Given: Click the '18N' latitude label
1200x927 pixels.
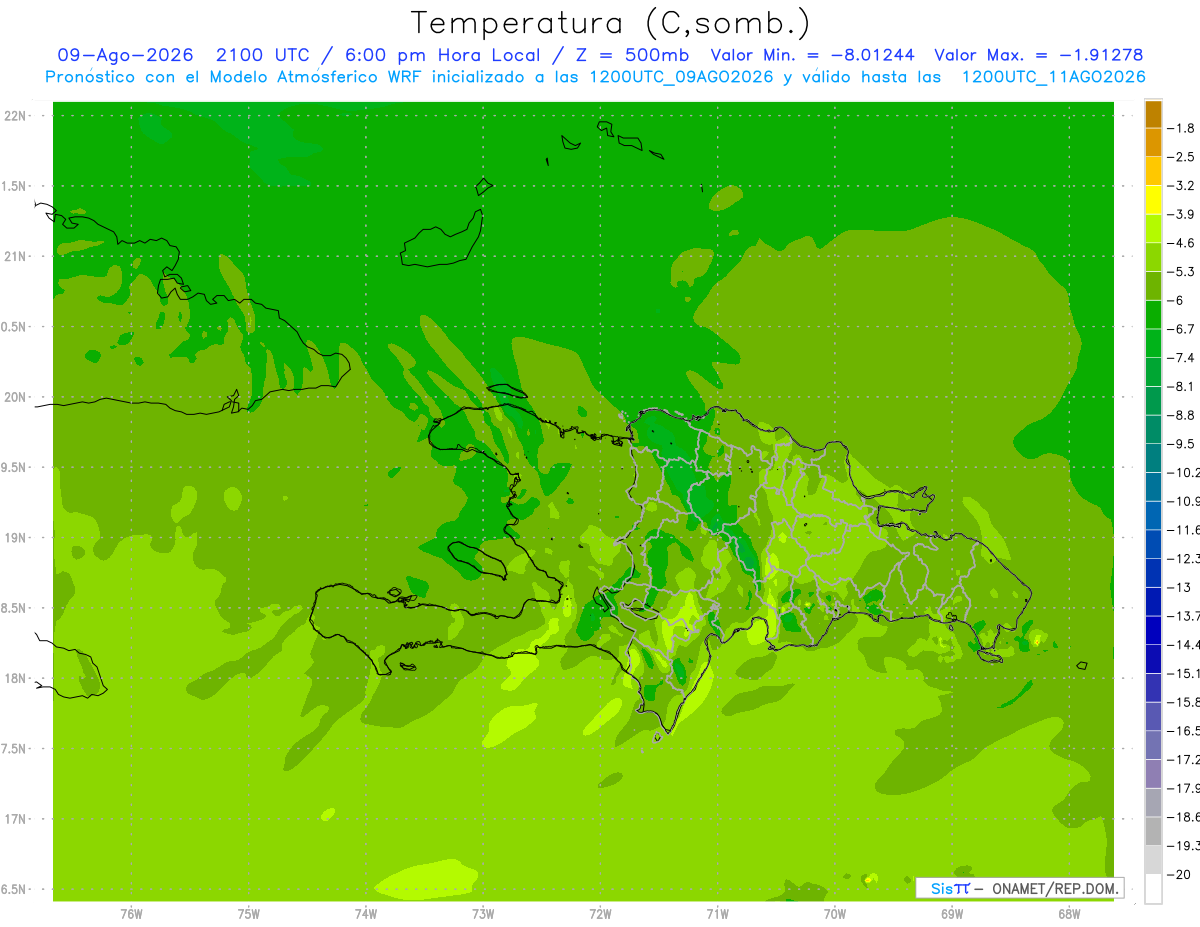Looking at the screenshot, I should 16,678.
